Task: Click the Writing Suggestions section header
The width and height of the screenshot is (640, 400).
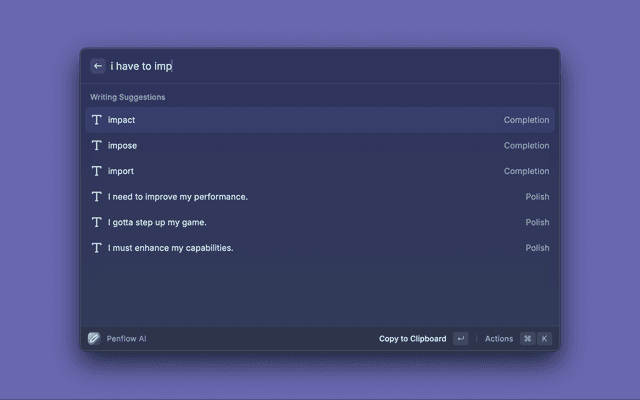Action: click(128, 97)
